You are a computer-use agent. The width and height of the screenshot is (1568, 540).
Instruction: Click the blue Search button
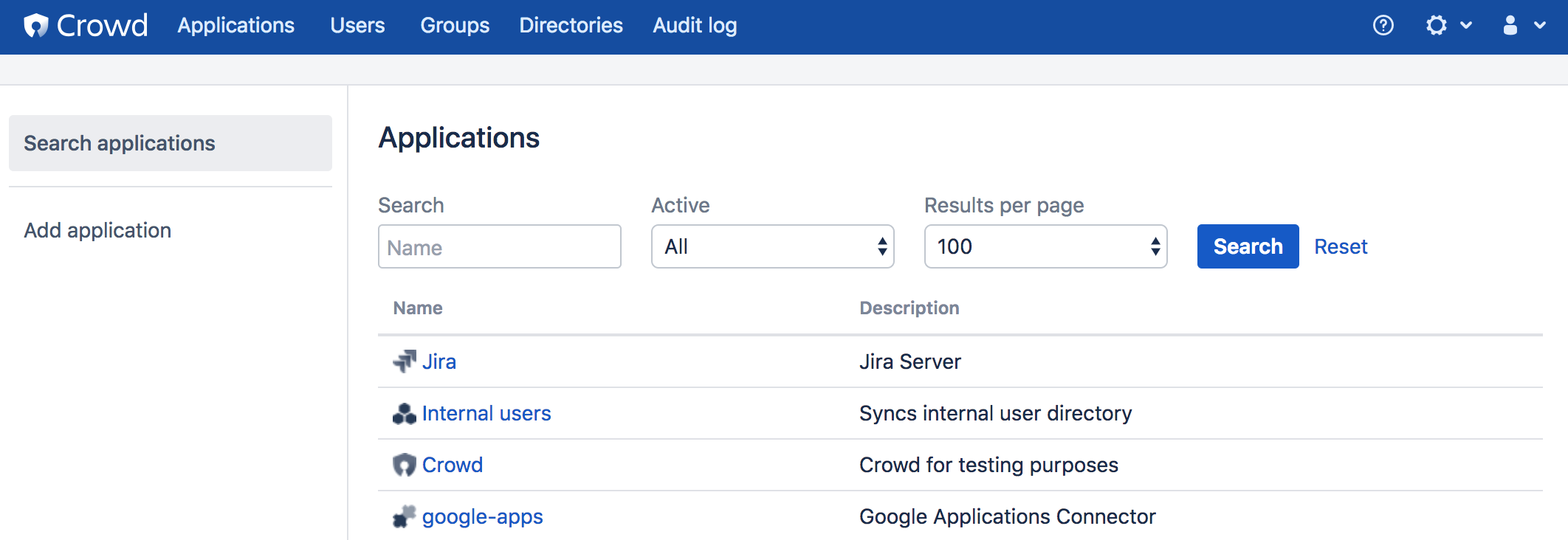tap(1248, 246)
